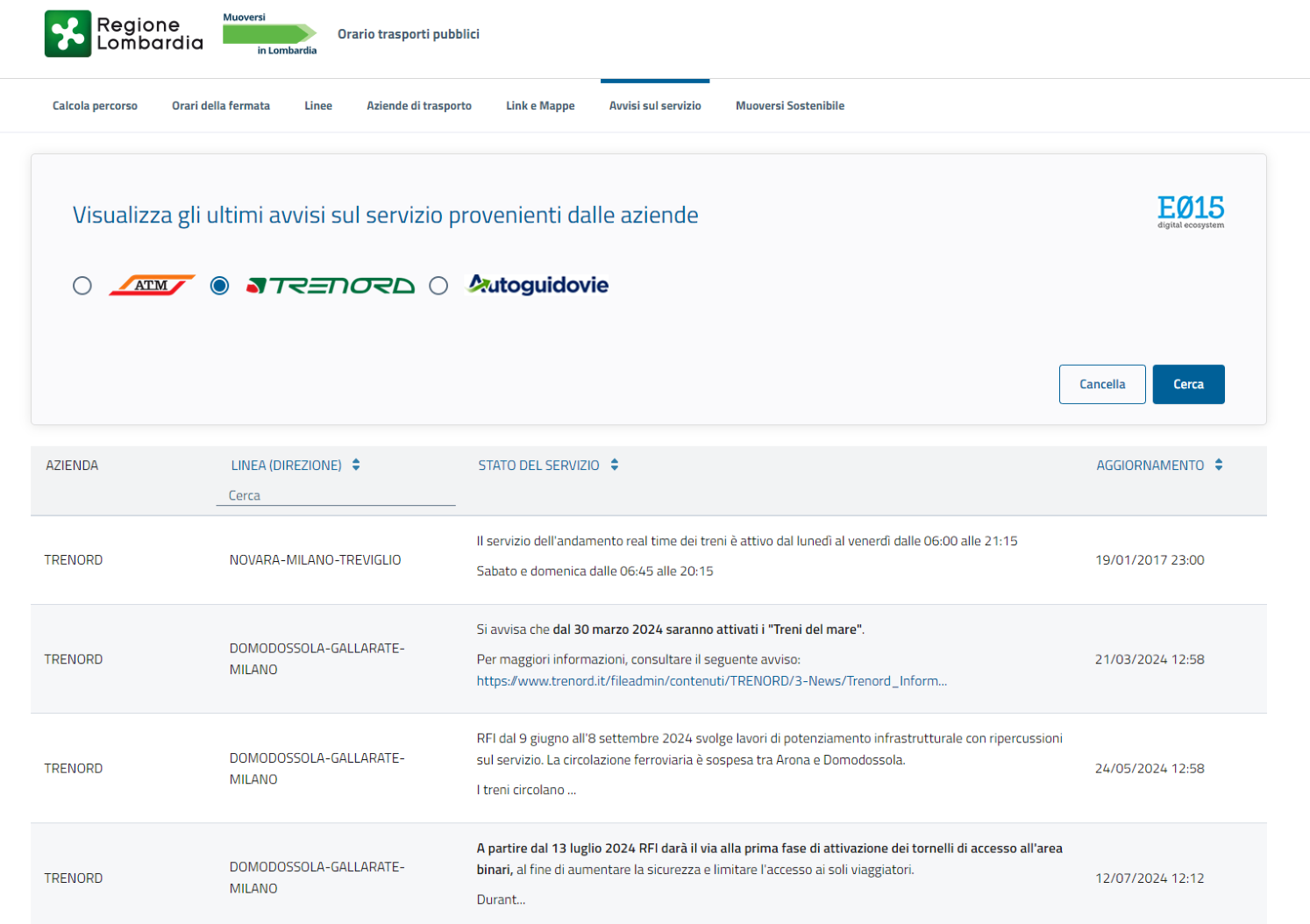
Task: Select the Trenord radio button
Action: [x=220, y=286]
